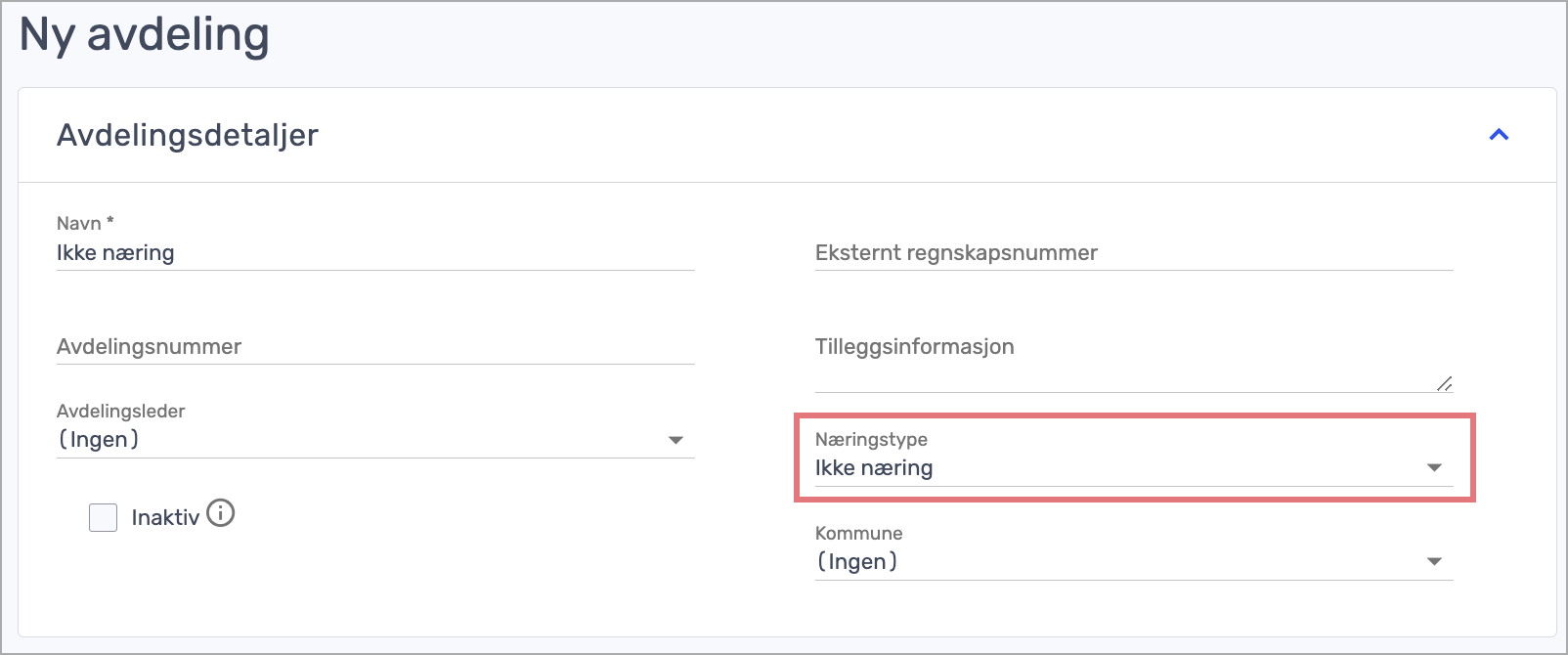
Task: Open the Kommune dropdown arrow
Action: (x=1434, y=561)
